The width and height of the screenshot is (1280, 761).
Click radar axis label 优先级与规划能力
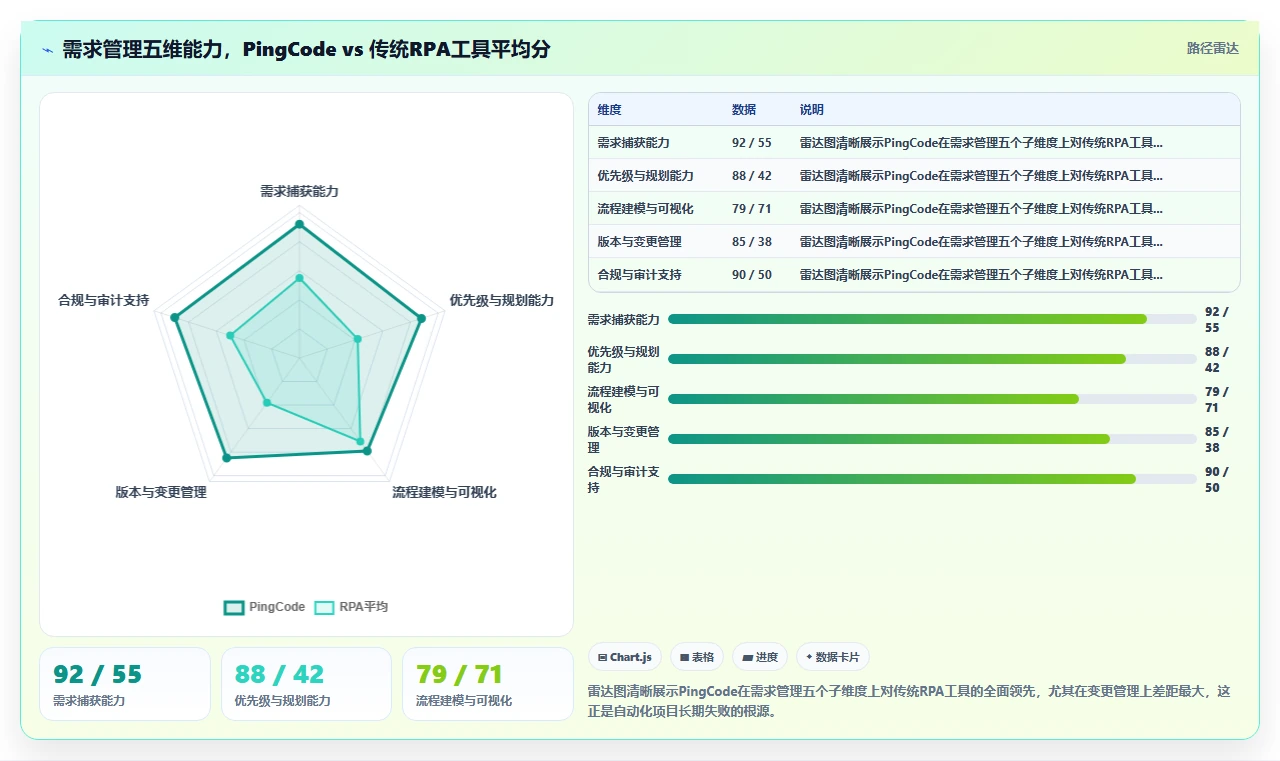501,300
